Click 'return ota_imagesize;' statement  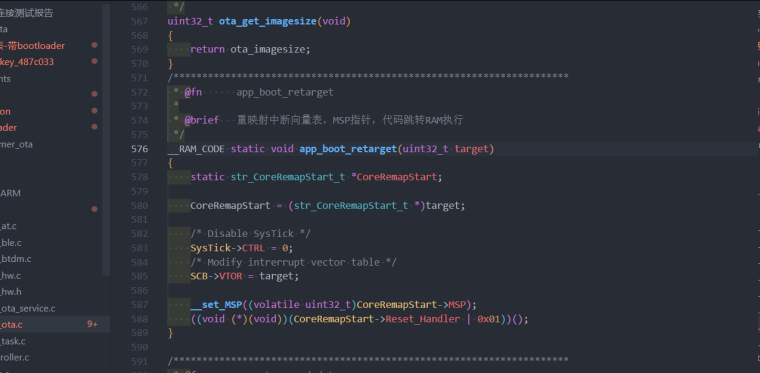click(250, 49)
